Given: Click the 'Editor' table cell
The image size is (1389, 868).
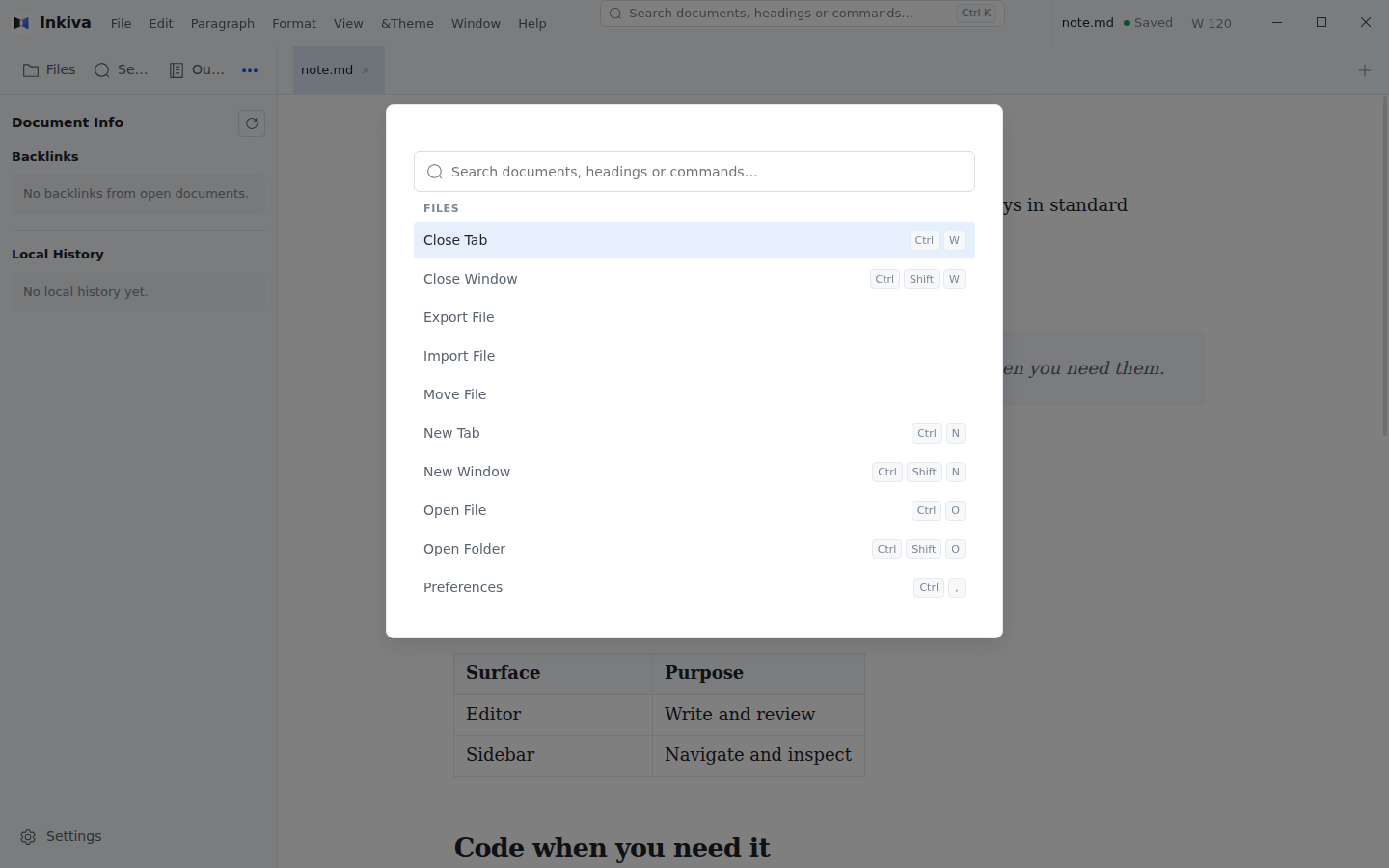Looking at the screenshot, I should click(x=554, y=715).
